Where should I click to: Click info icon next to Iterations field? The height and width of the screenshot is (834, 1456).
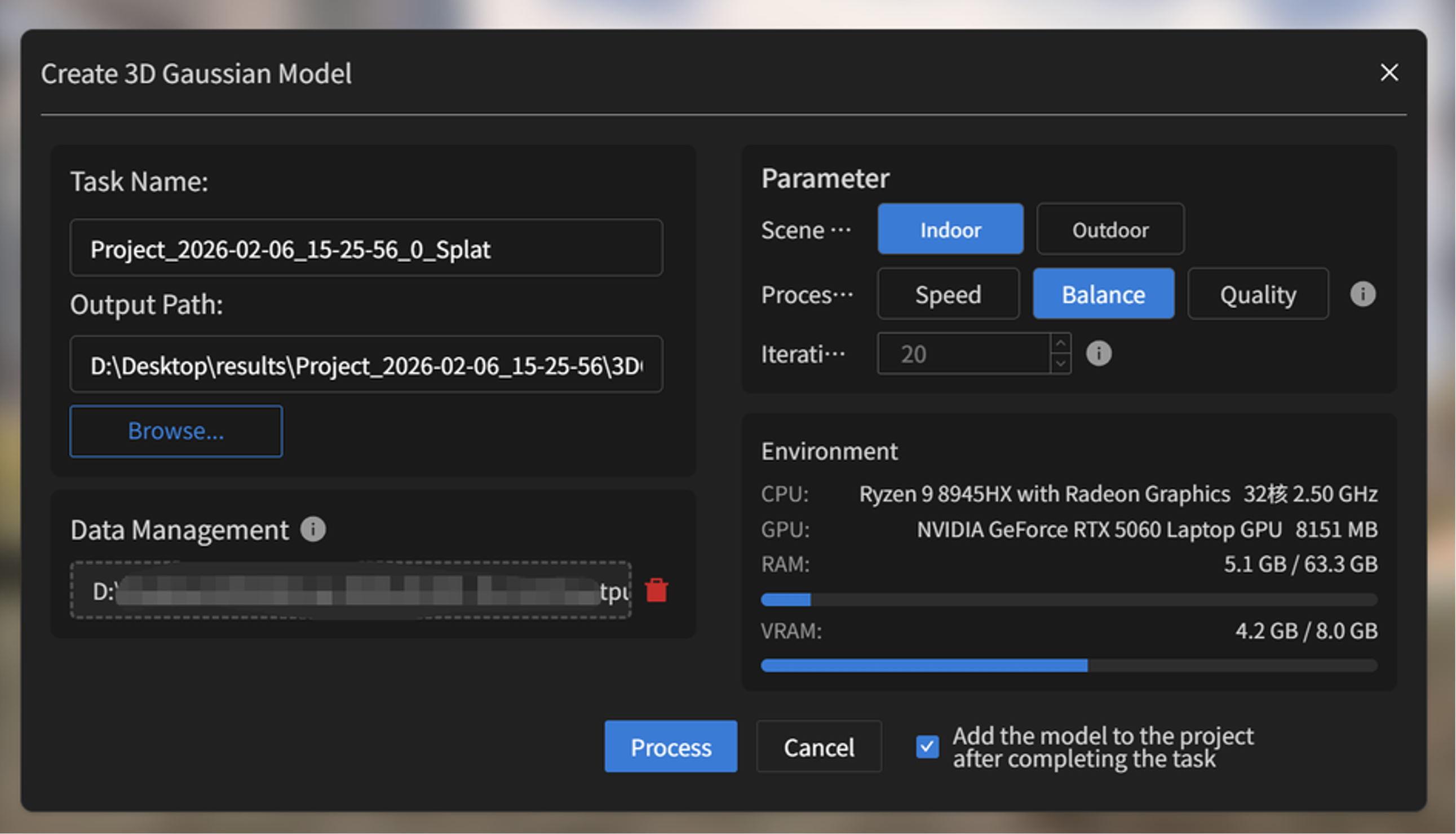1099,354
